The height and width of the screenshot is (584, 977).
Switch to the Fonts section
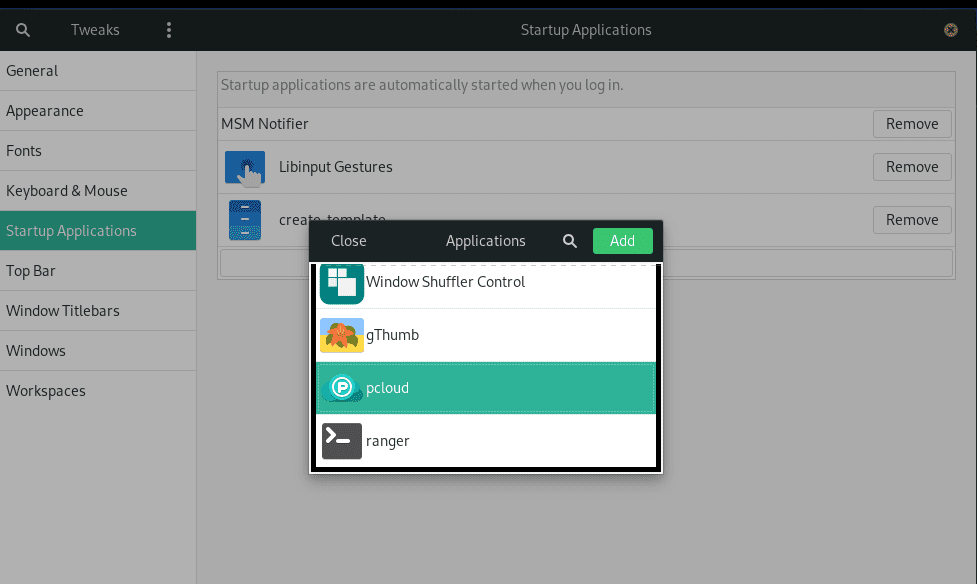[x=25, y=150]
